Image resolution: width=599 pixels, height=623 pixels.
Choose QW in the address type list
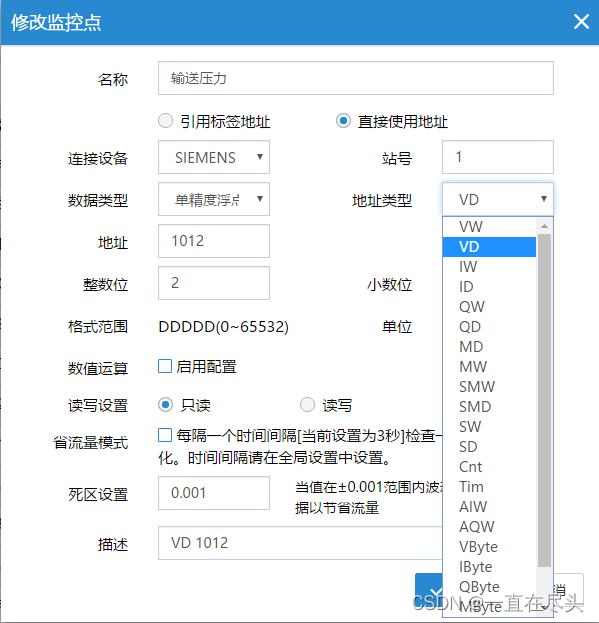pos(489,307)
